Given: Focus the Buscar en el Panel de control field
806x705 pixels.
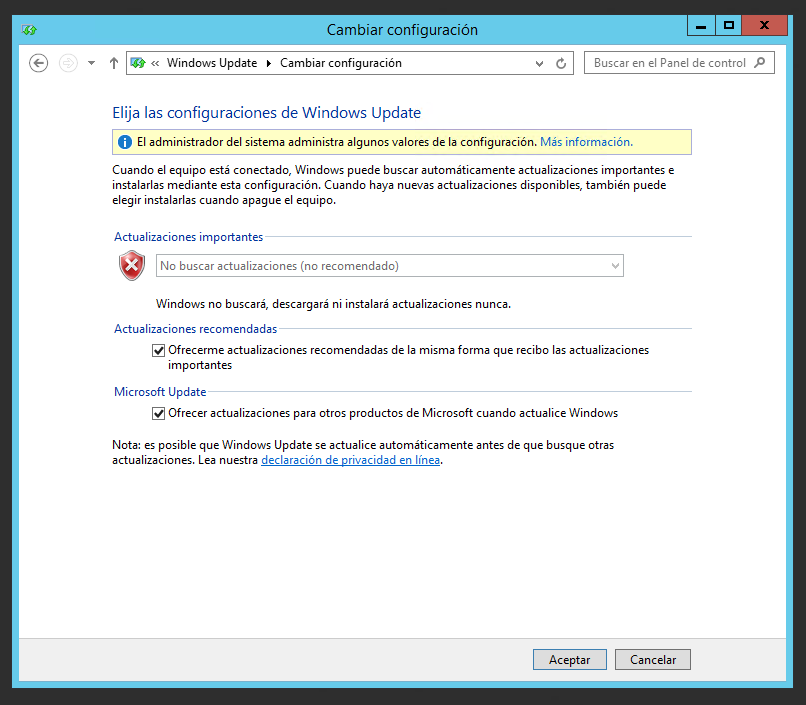Looking at the screenshot, I should (679, 63).
